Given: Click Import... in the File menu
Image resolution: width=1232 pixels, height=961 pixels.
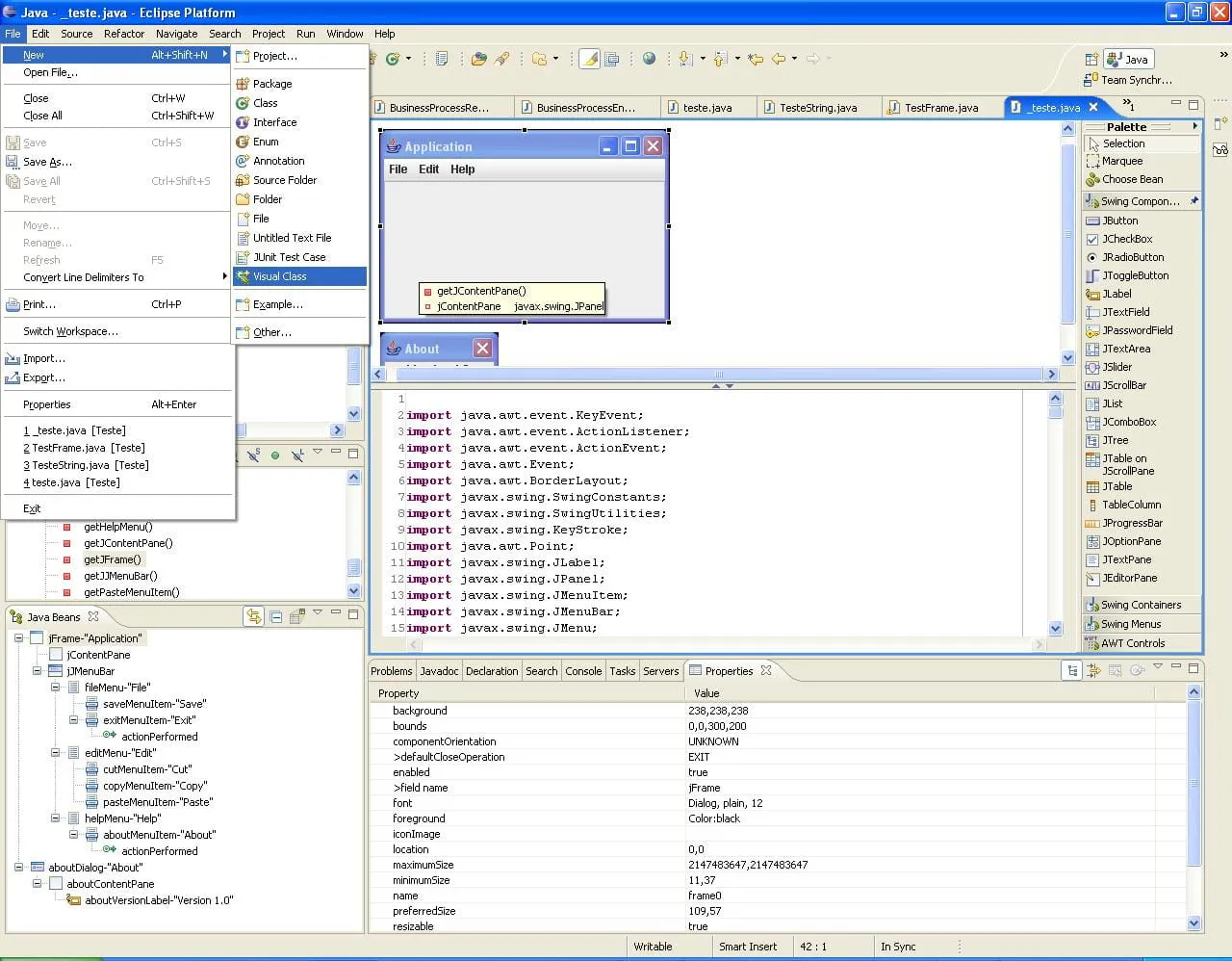Looking at the screenshot, I should coord(44,358).
